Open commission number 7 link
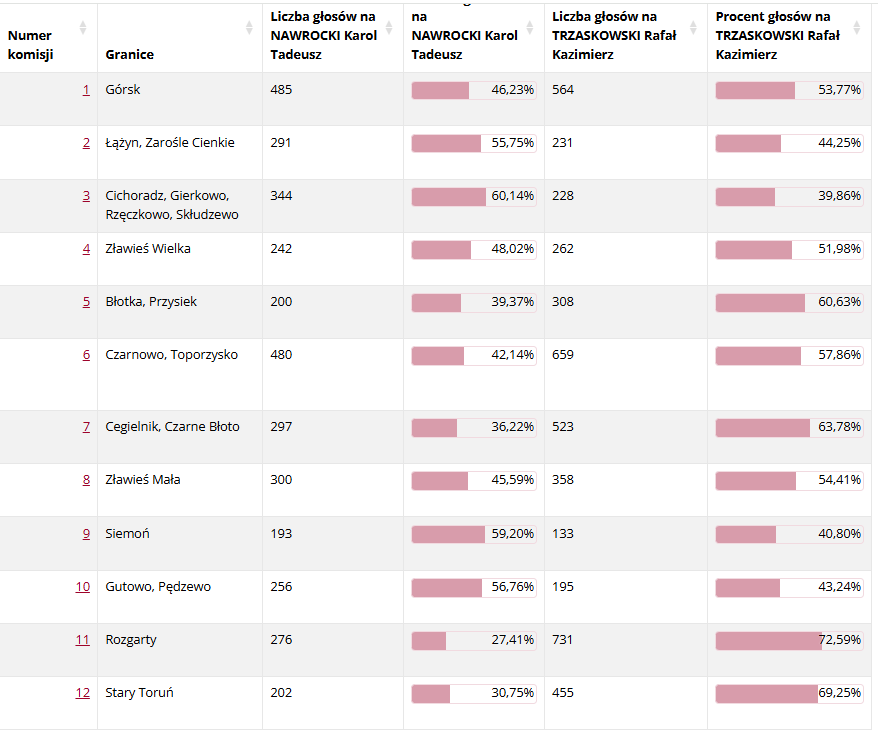The image size is (881, 738). coord(86,428)
